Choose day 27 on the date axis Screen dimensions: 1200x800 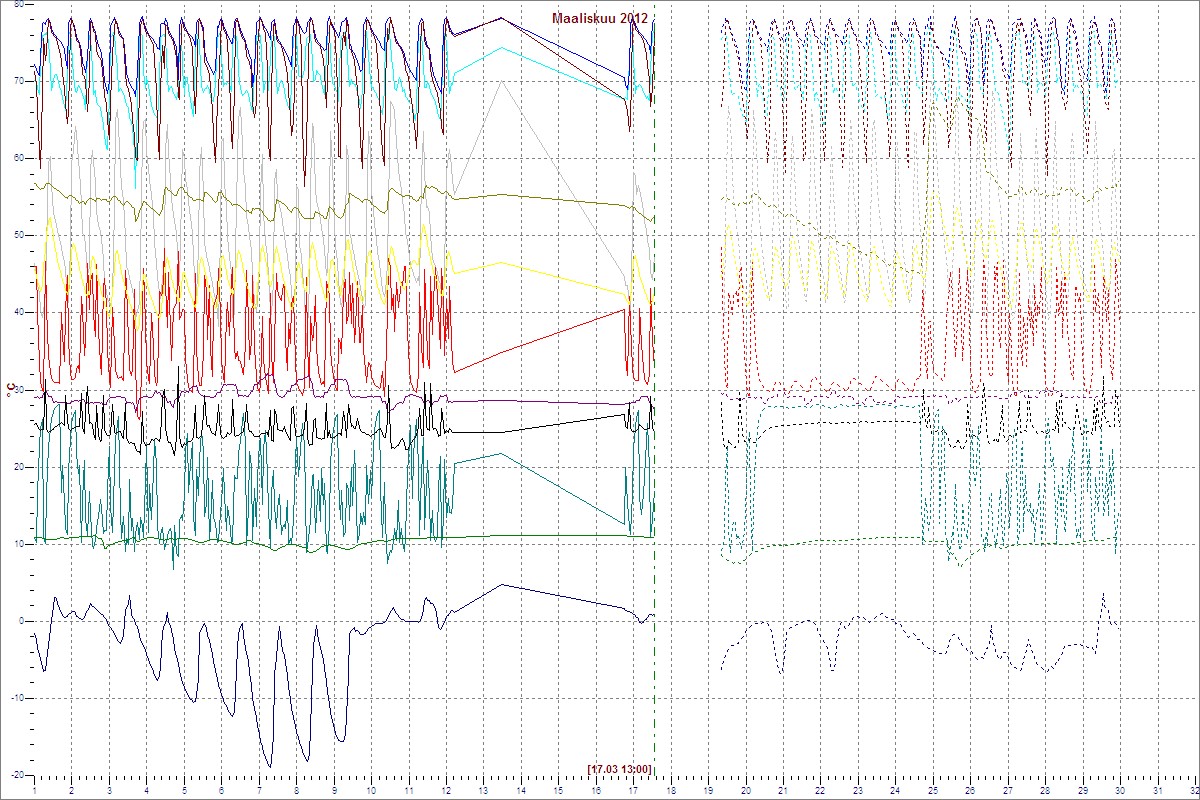1008,790
